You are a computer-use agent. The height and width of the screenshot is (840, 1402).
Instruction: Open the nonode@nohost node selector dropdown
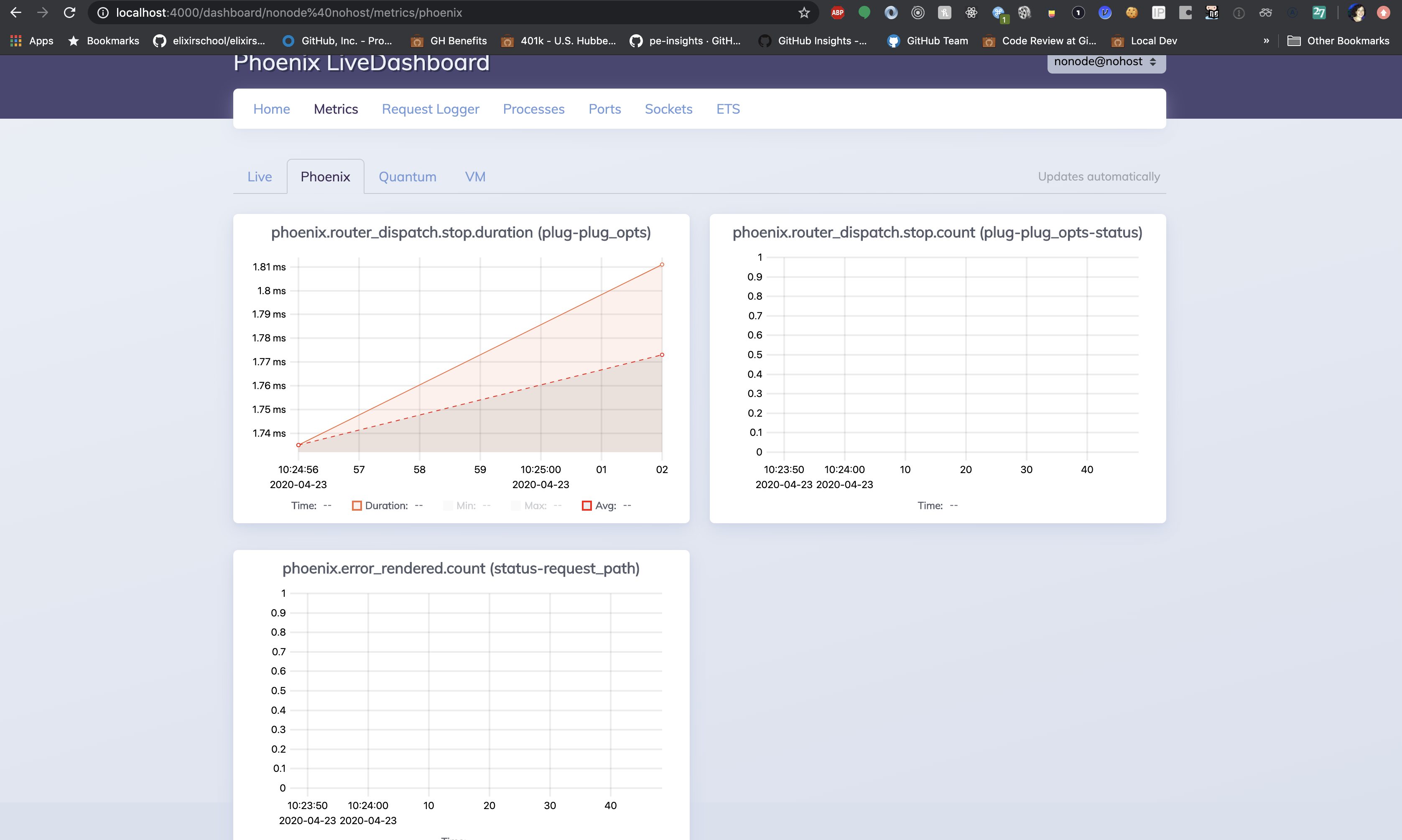click(x=1105, y=62)
